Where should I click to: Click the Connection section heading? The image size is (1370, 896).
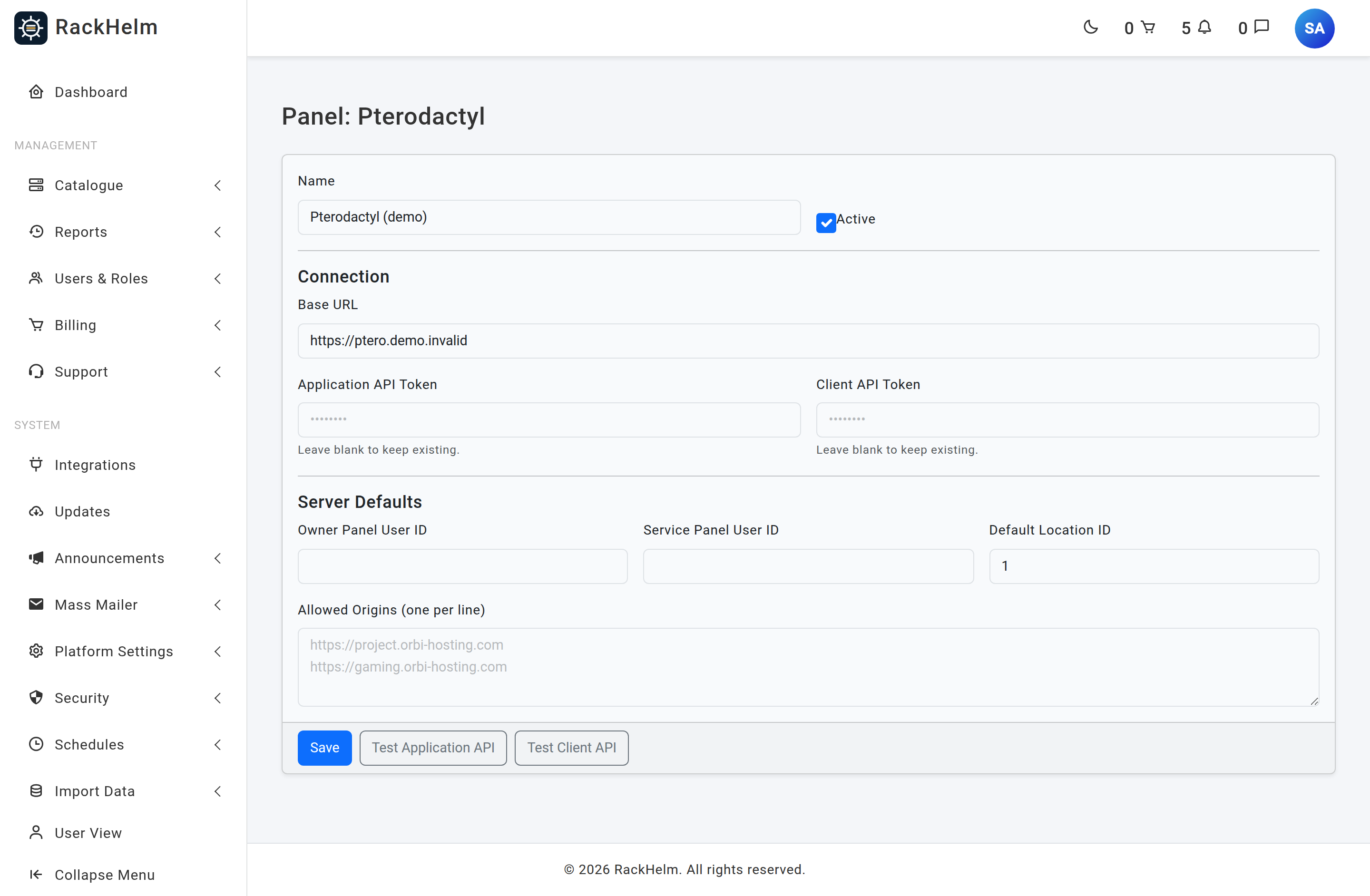(343, 276)
